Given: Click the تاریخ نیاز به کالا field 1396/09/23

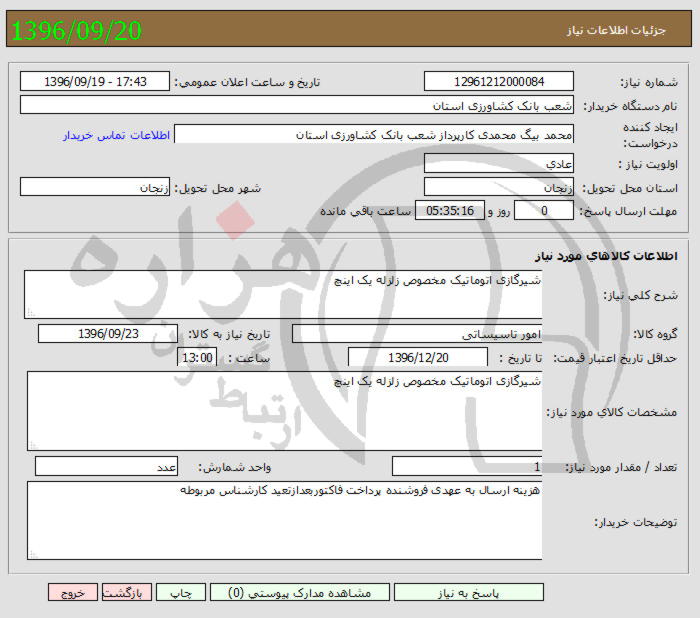Looking at the screenshot, I should click(x=108, y=334).
